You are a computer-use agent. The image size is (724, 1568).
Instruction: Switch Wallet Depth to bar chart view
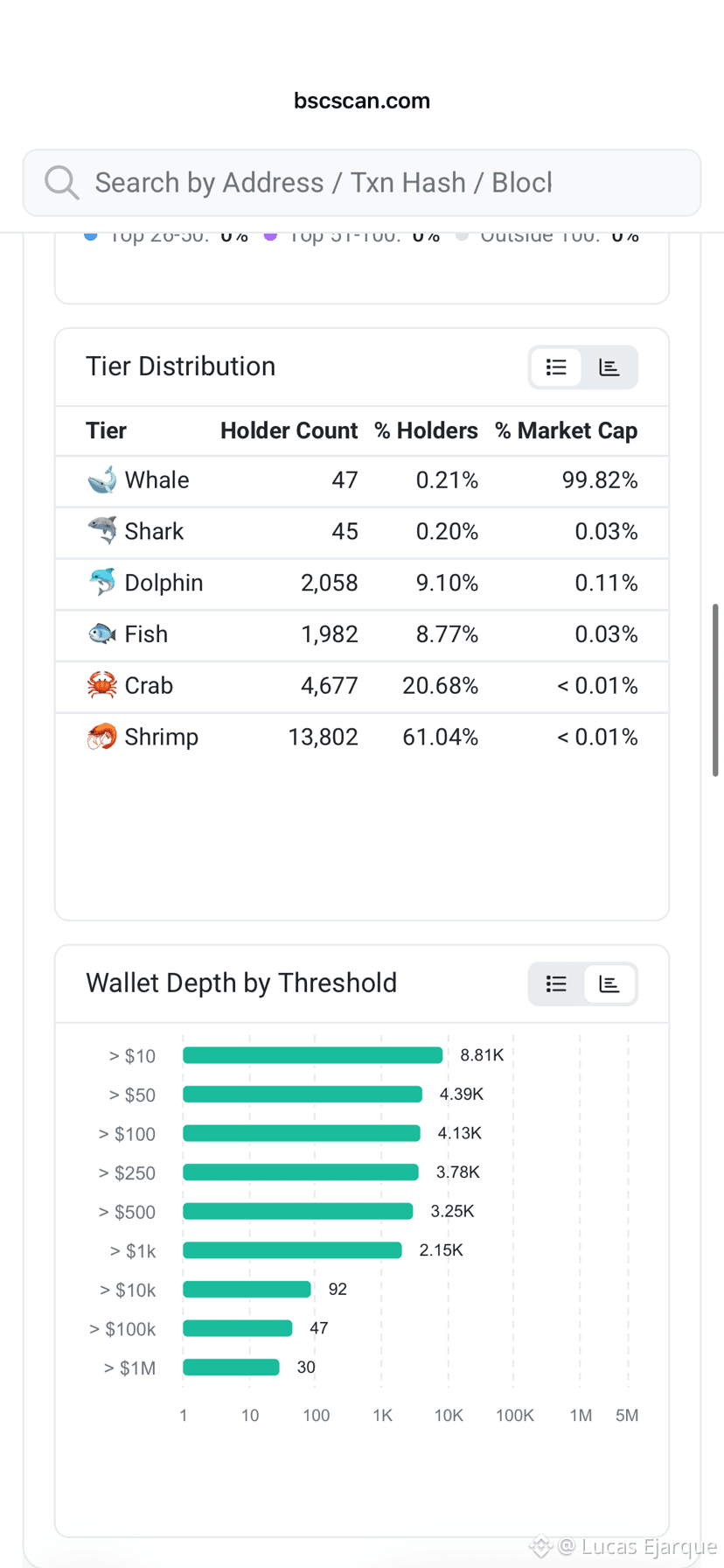[x=609, y=984]
